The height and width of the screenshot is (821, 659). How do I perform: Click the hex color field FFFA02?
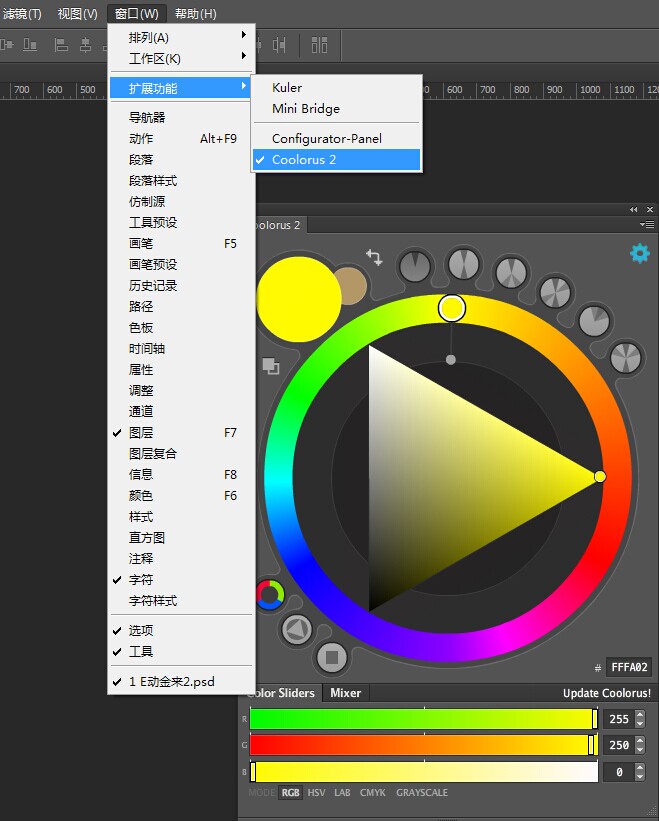(629, 667)
